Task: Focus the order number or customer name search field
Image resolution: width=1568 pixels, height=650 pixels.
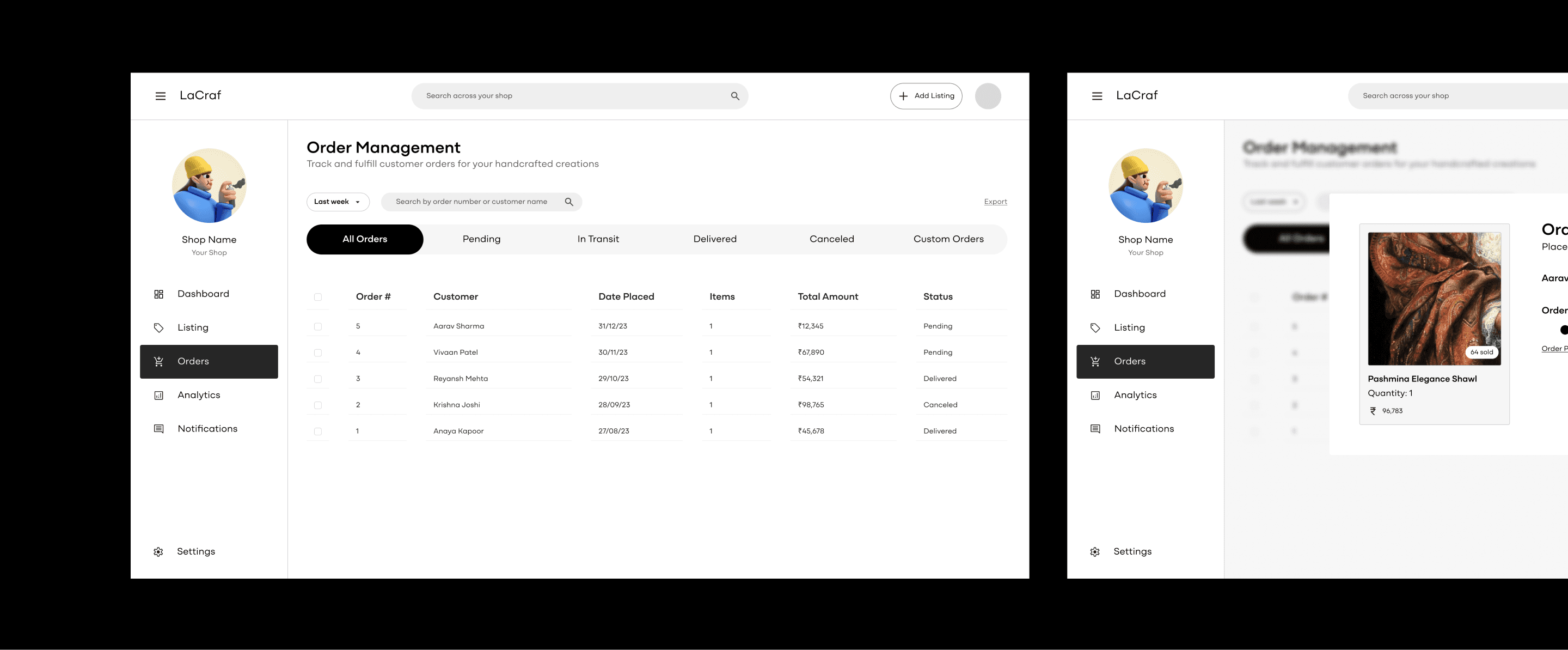Action: coord(471,202)
